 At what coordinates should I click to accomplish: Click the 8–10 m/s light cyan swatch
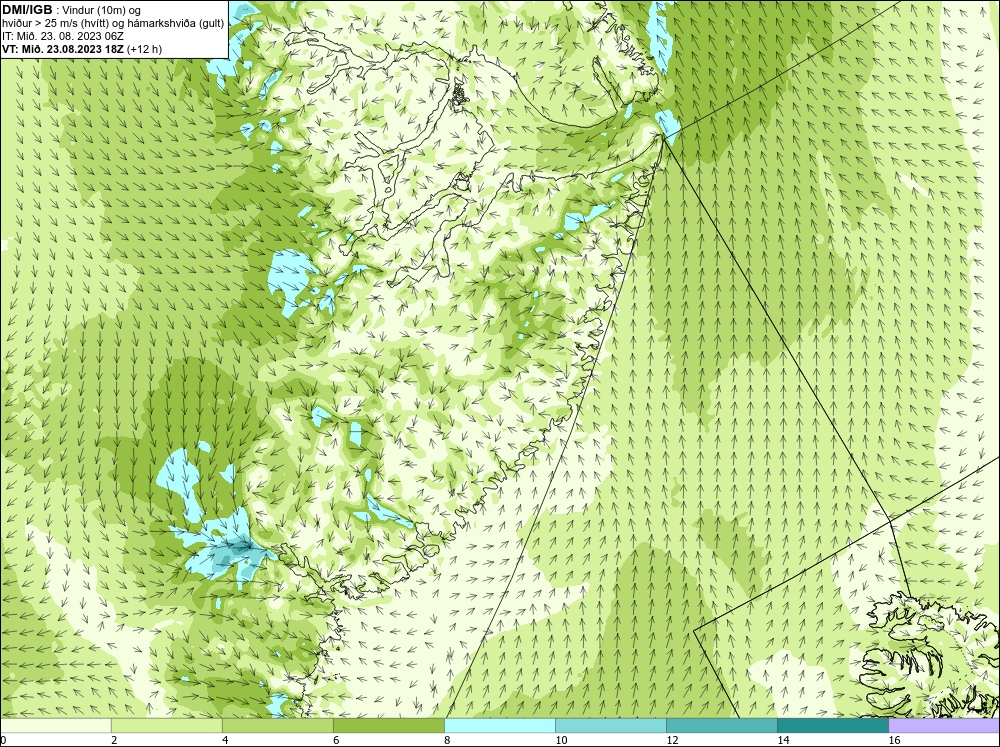pos(500,725)
